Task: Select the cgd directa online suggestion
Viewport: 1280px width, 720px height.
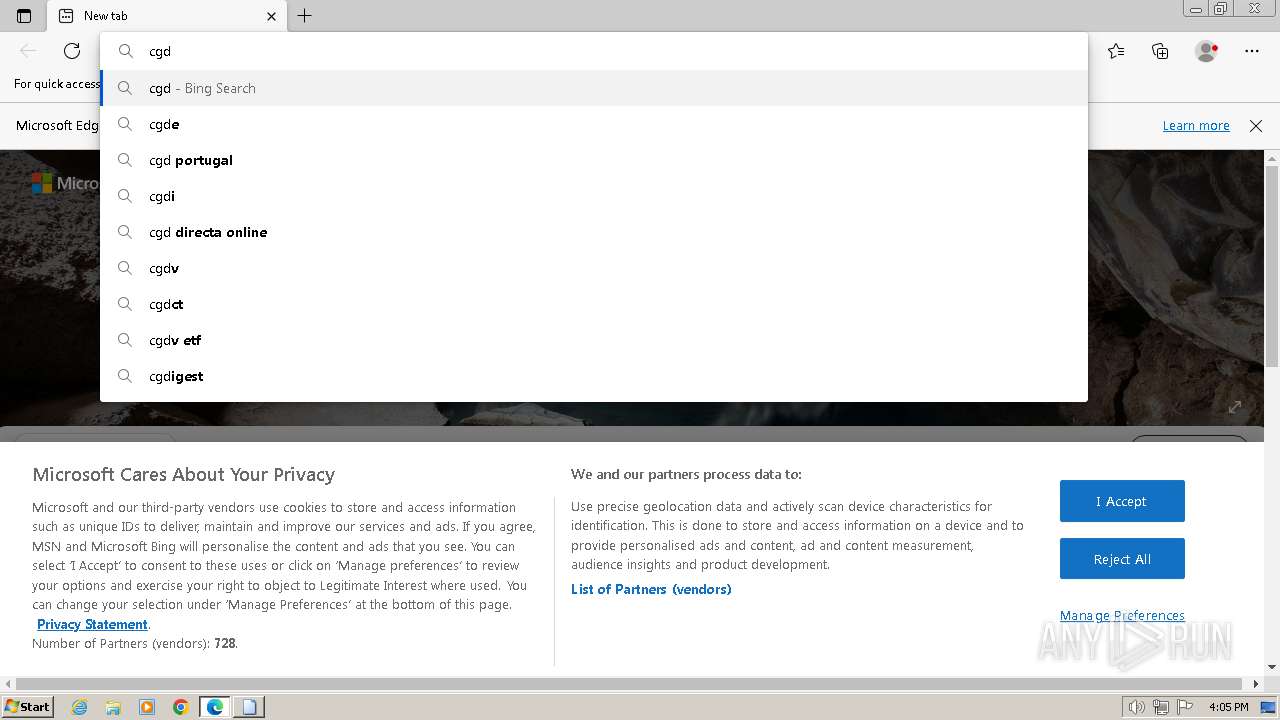Action: (x=594, y=232)
